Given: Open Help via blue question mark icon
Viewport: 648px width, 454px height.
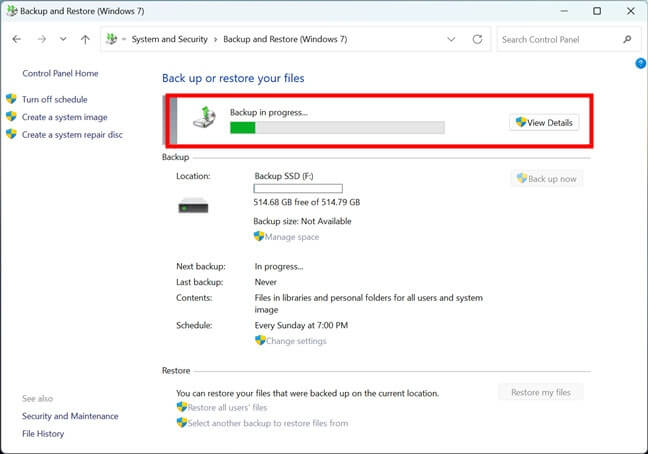Looking at the screenshot, I should (640, 63).
